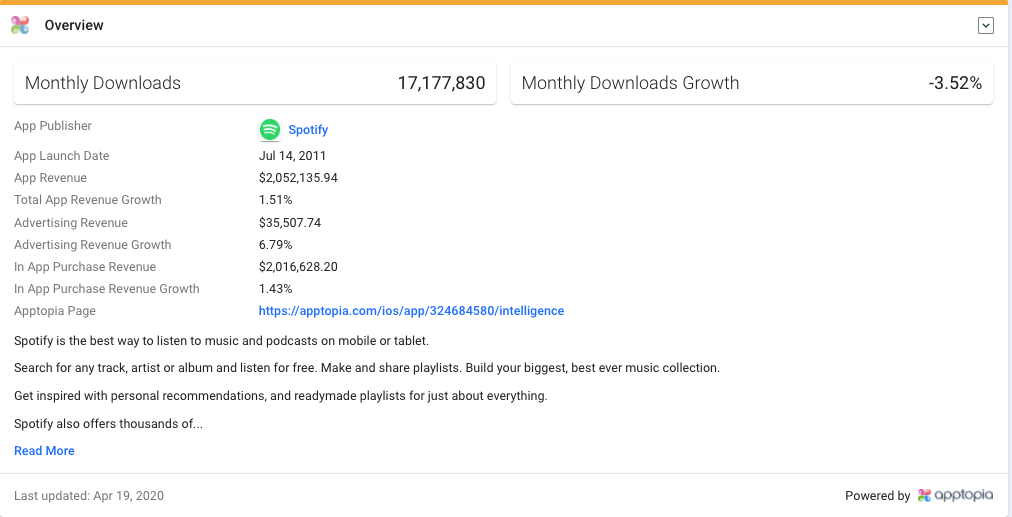Click the Jul 14, 2011 date
Viewport: 1012px width, 517px height.
tap(292, 156)
